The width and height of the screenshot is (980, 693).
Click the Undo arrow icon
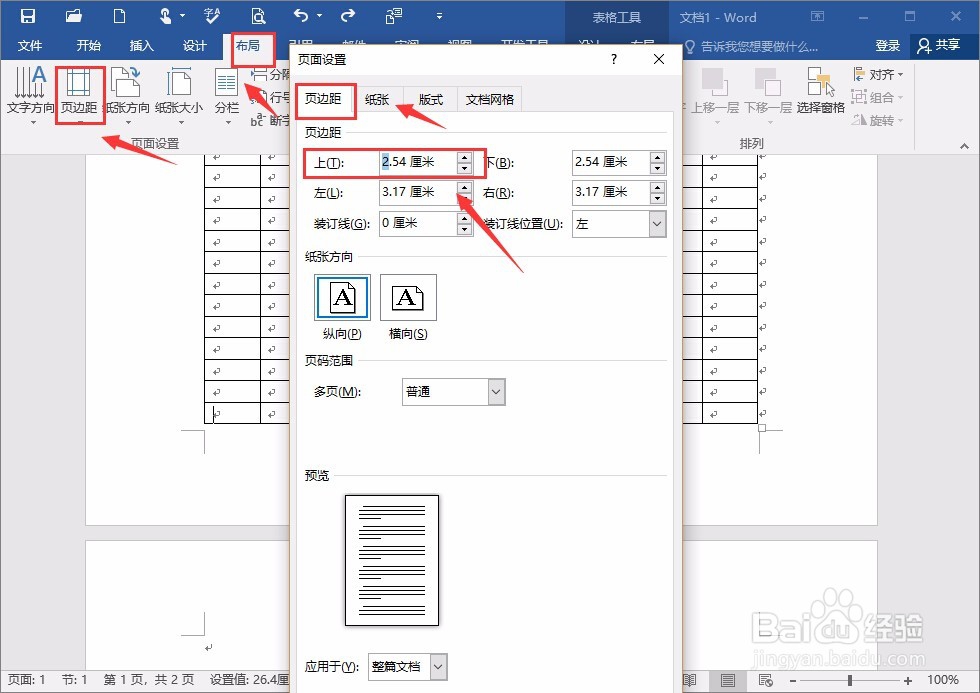tap(300, 16)
